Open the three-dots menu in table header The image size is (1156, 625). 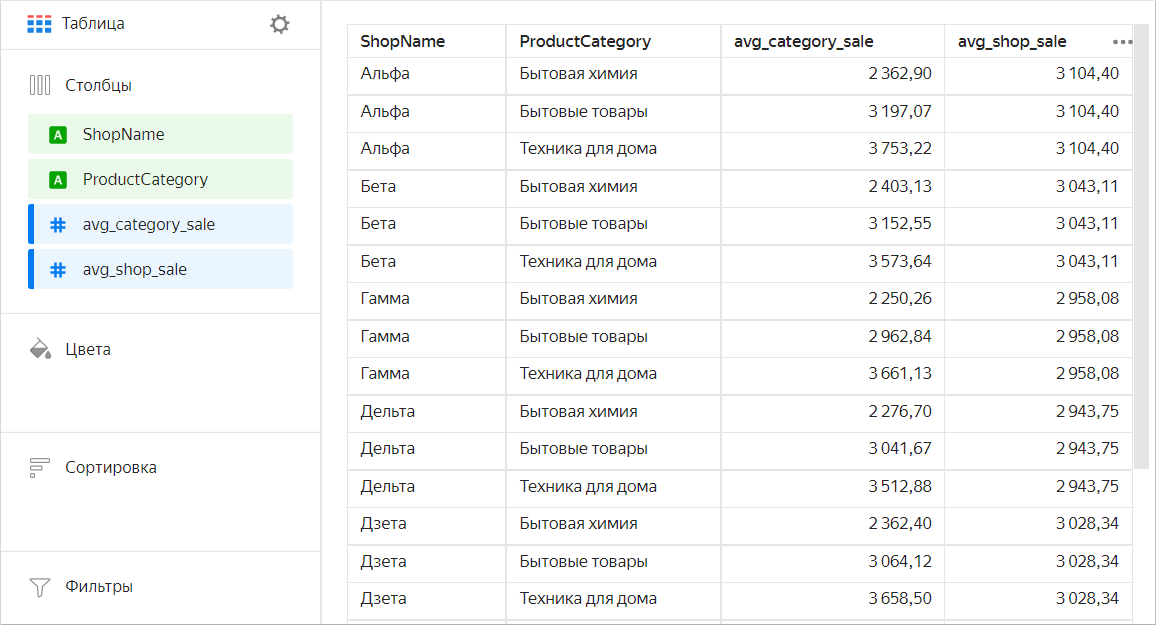tap(1122, 42)
